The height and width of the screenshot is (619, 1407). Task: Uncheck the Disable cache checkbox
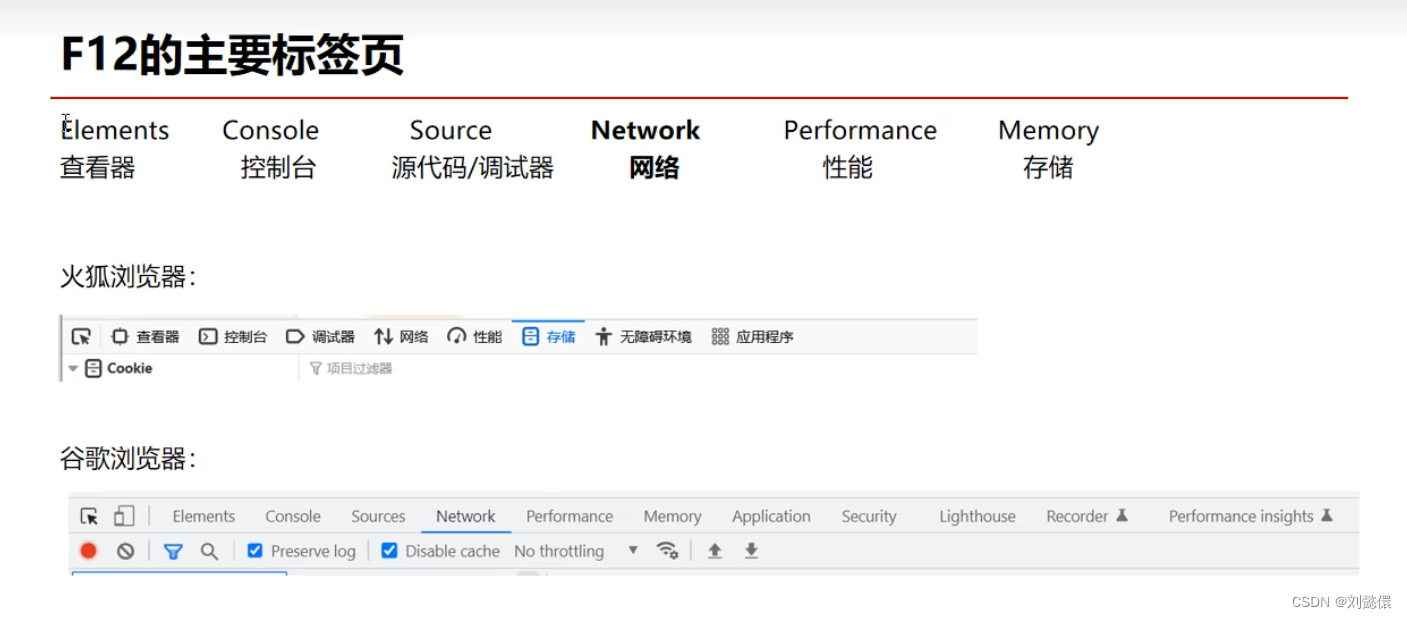(389, 551)
